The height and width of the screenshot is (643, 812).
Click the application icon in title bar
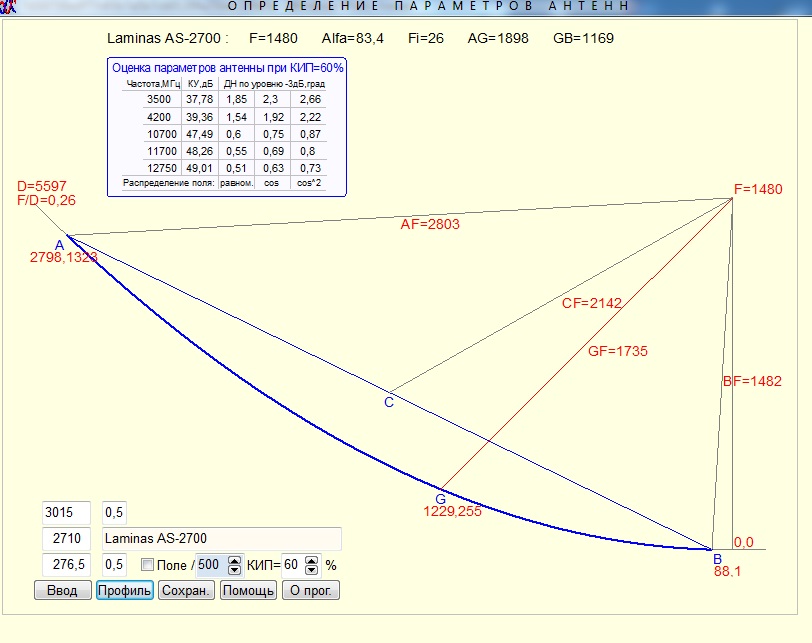[7, 7]
